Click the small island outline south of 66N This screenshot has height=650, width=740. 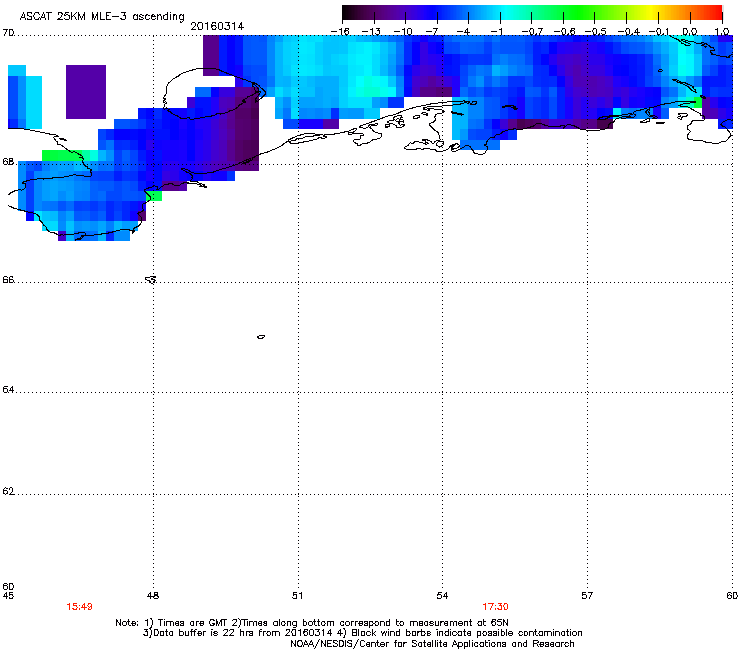pos(261,337)
